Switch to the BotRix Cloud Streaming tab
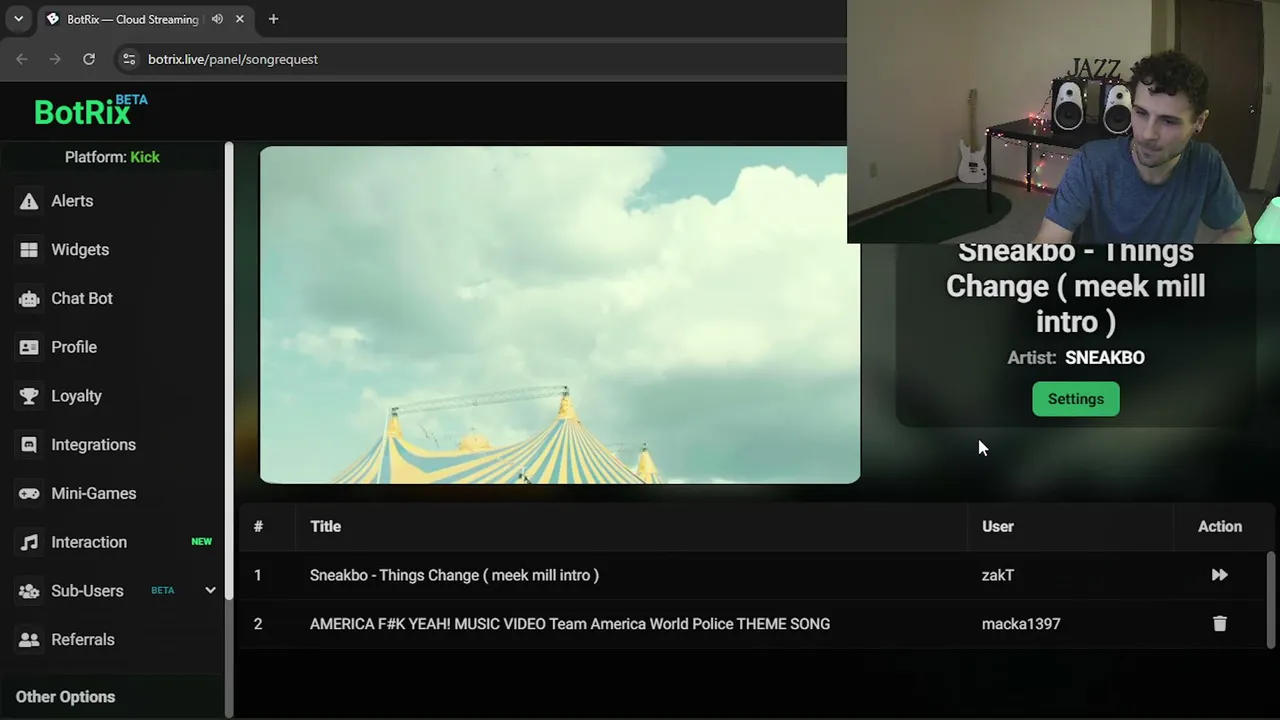The image size is (1280, 720). coord(145,19)
